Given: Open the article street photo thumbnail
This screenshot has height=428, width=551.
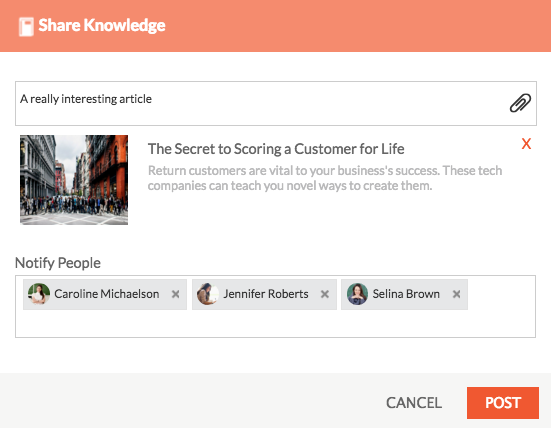Looking at the screenshot, I should [x=74, y=180].
